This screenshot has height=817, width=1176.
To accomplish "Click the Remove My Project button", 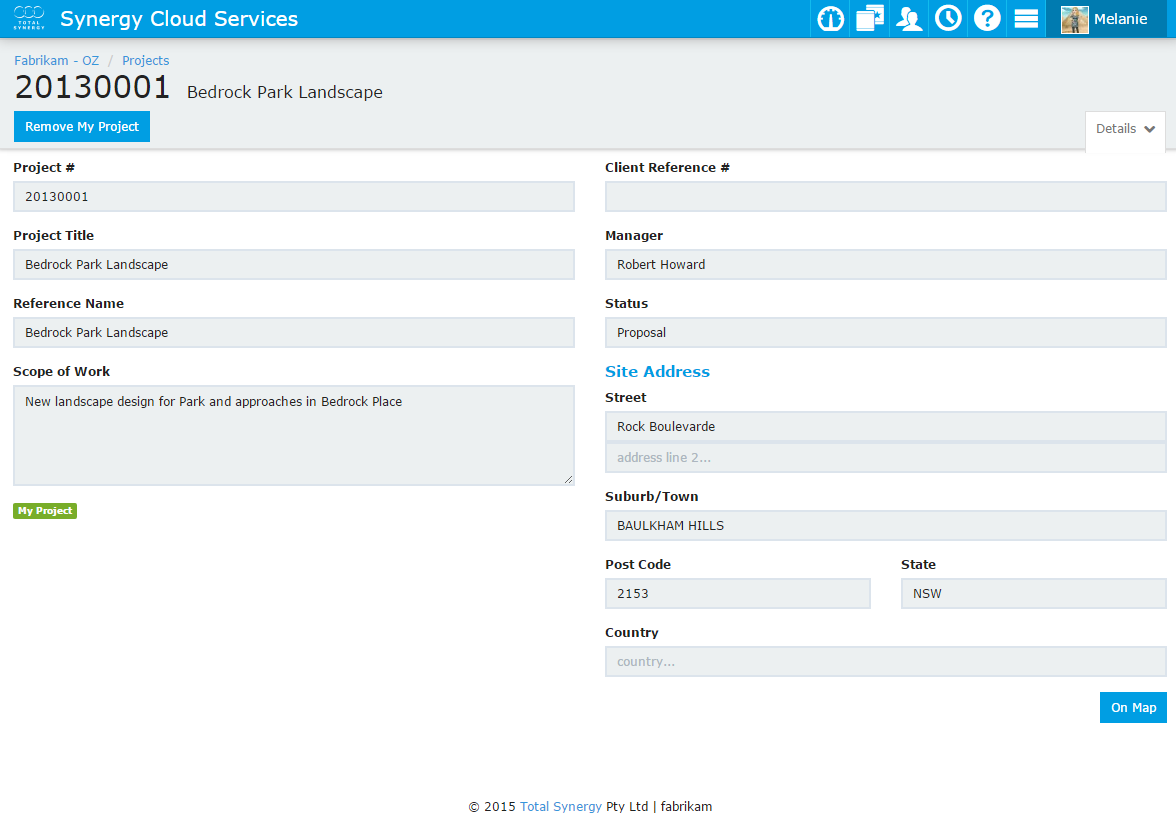I will pyautogui.click(x=82, y=127).
